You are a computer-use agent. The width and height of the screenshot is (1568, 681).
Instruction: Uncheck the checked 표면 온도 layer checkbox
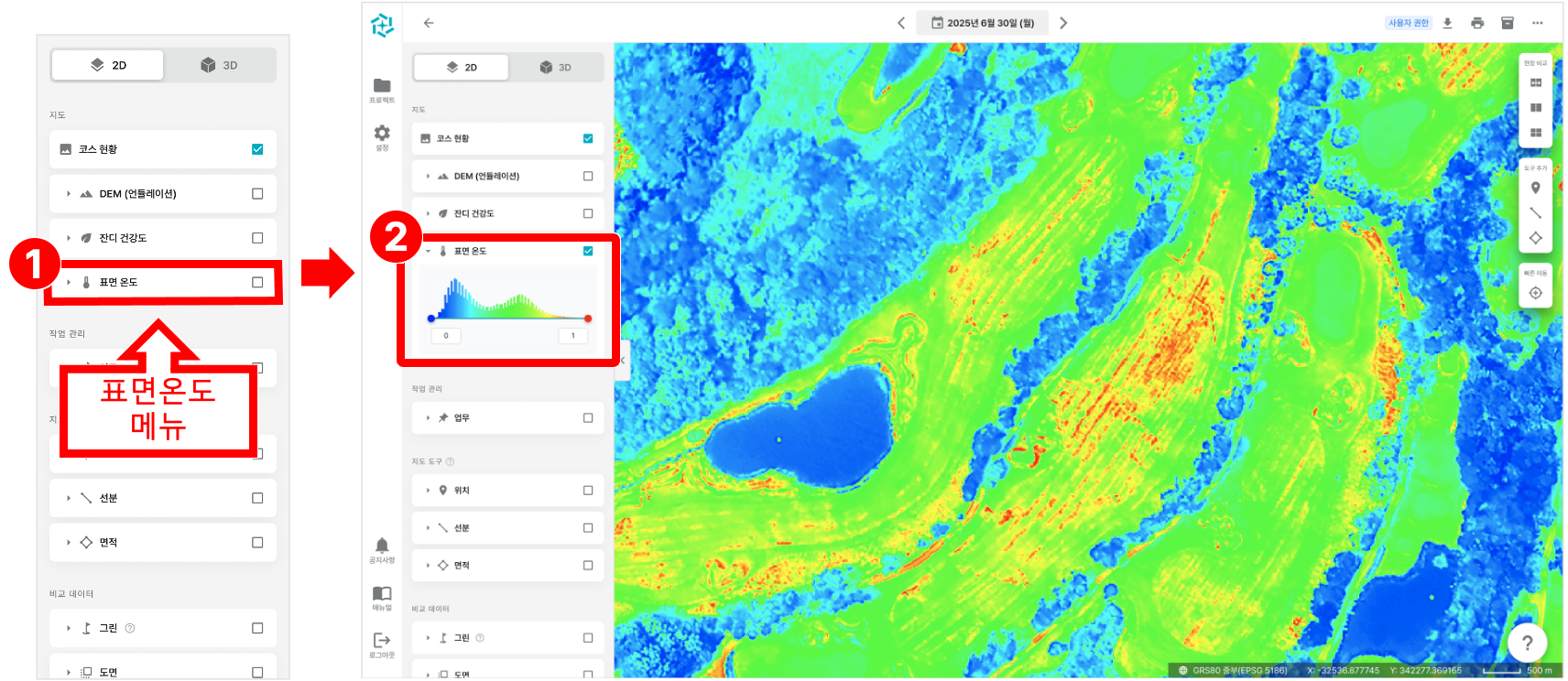point(588,251)
